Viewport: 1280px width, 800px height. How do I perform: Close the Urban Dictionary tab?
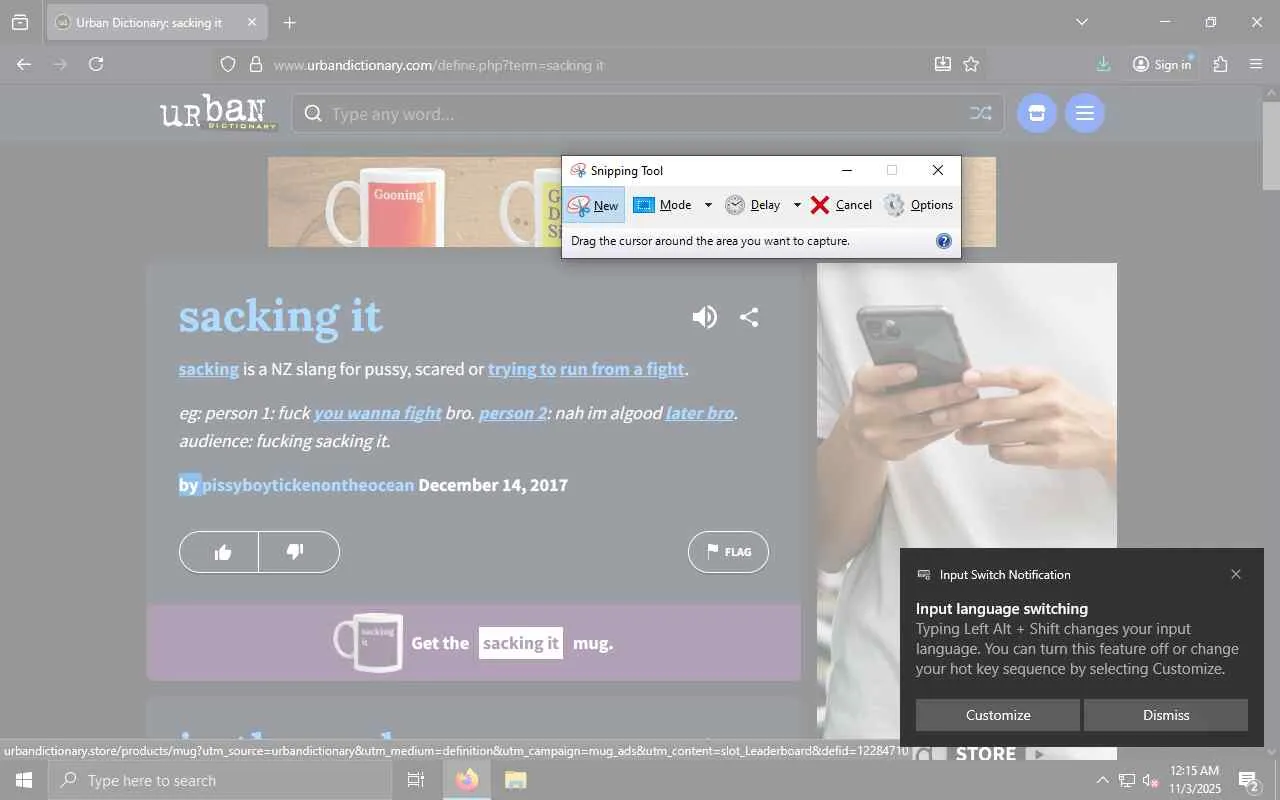[252, 22]
